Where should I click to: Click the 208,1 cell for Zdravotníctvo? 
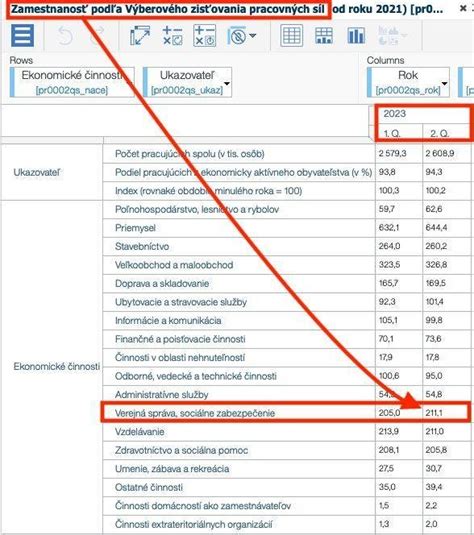pyautogui.click(x=399, y=450)
